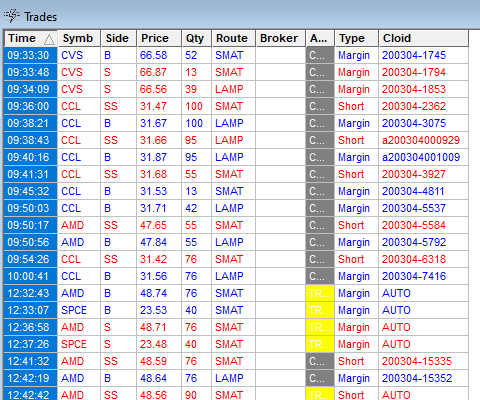
Task: Click Cloid 200304-3927
Action: (414, 174)
